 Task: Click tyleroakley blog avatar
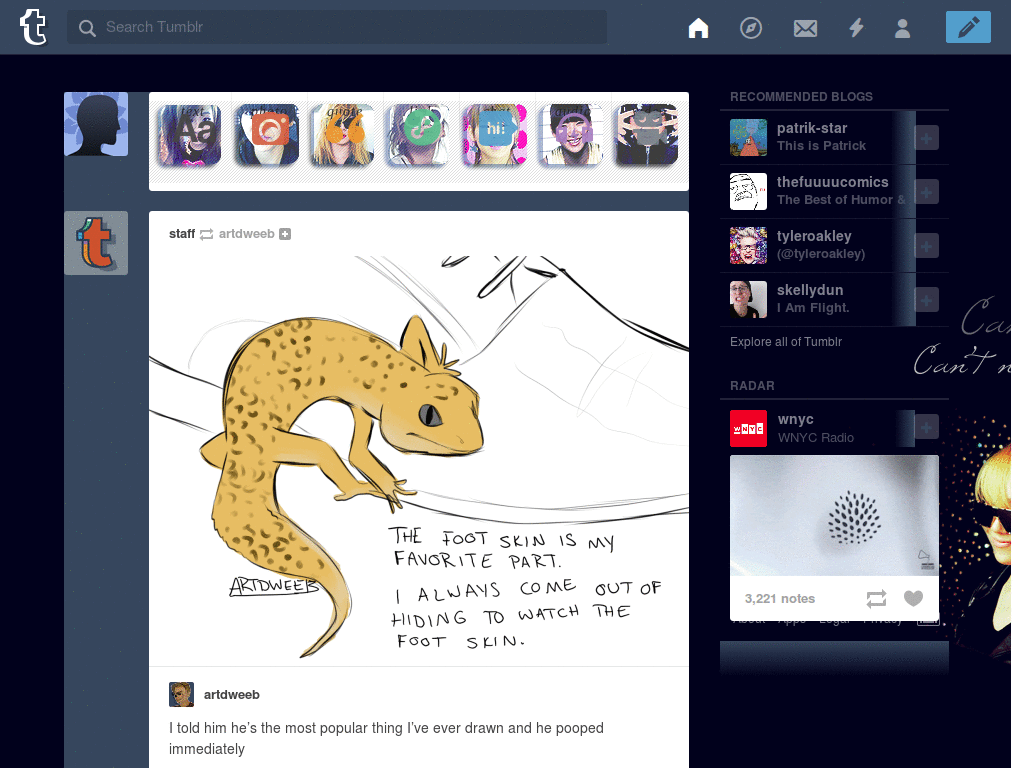pyautogui.click(x=748, y=246)
